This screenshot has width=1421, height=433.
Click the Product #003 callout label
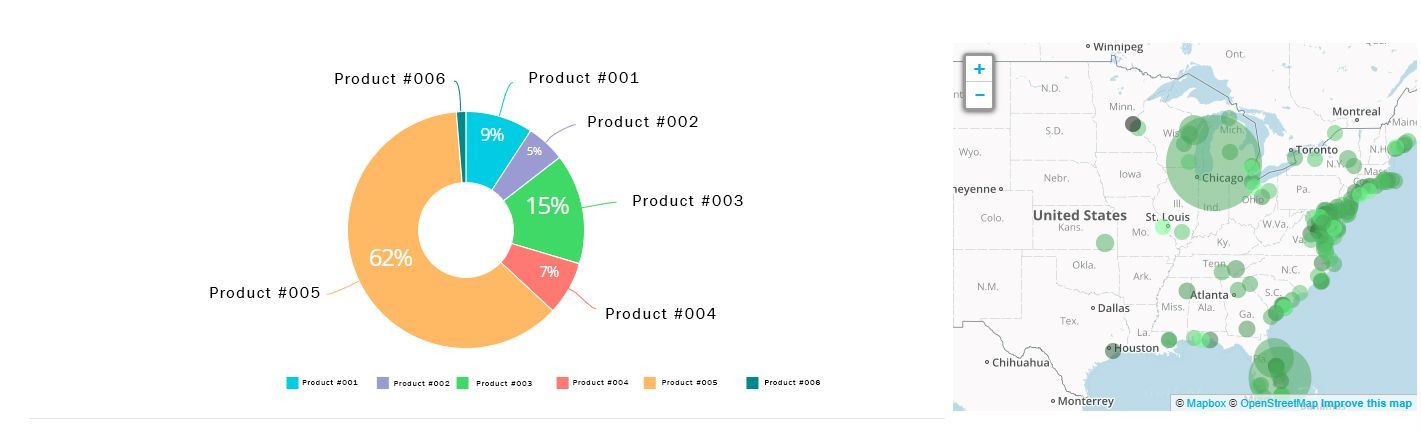[x=687, y=201]
